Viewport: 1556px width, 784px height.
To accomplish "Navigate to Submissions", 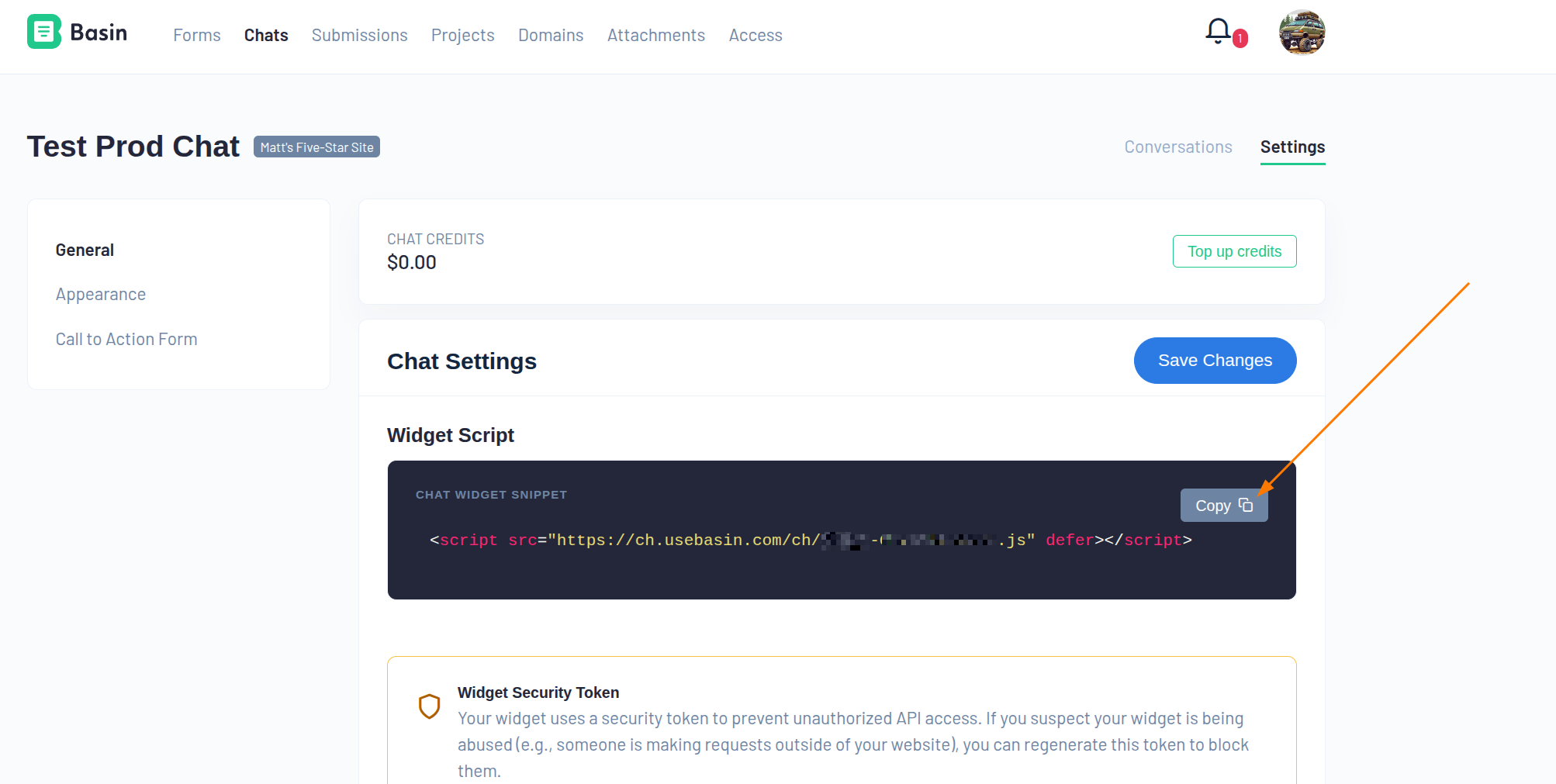I will 359,36.
